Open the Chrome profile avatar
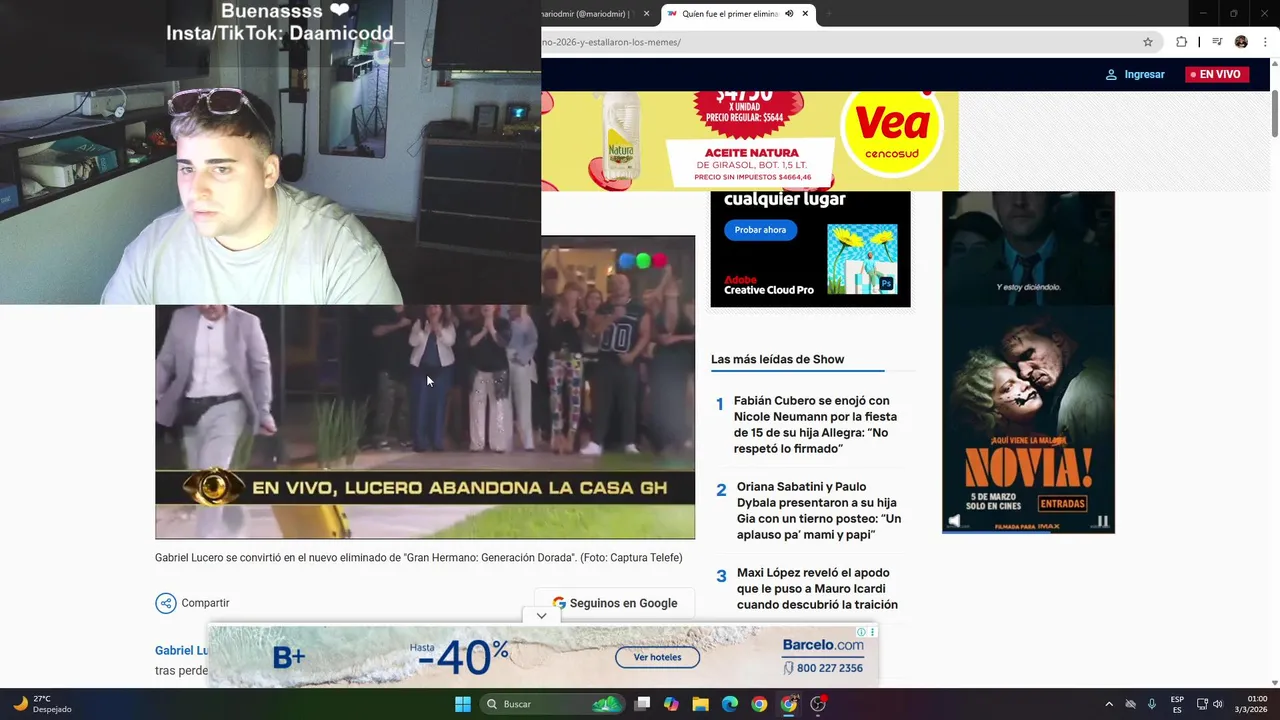Screen dimensions: 1280x720 (x=1241, y=42)
